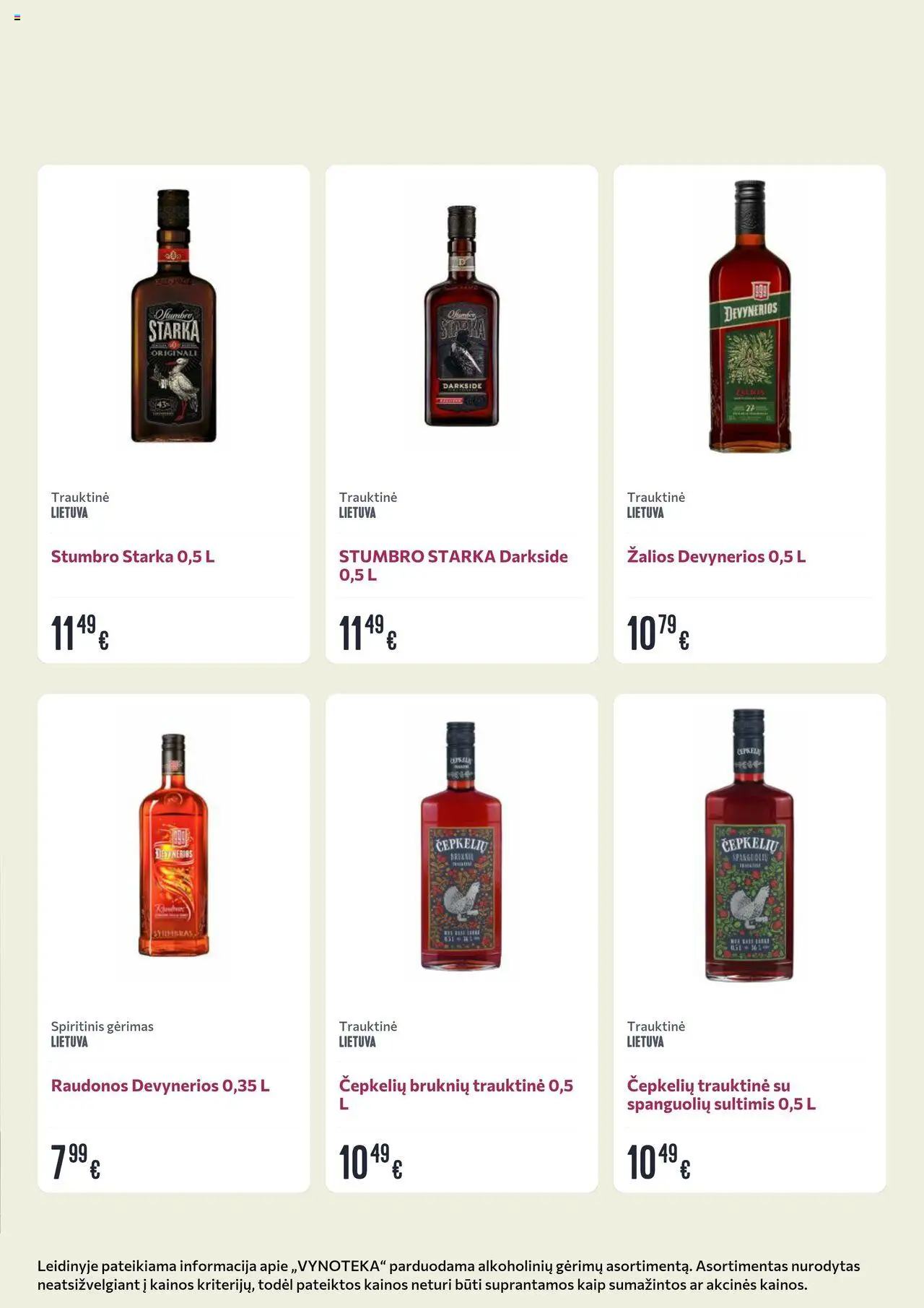Open the Čepkelių bruknių trauktinė 0,5 L title
Image resolution: width=924 pixels, height=1308 pixels.
(456, 1094)
